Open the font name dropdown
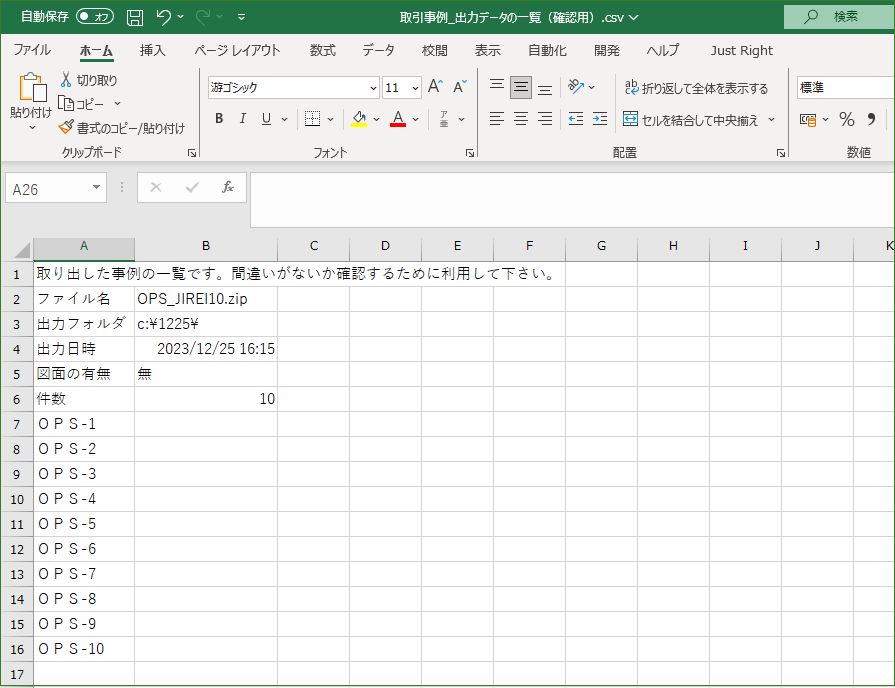Screen dimensions: 895x688 (x=373, y=88)
